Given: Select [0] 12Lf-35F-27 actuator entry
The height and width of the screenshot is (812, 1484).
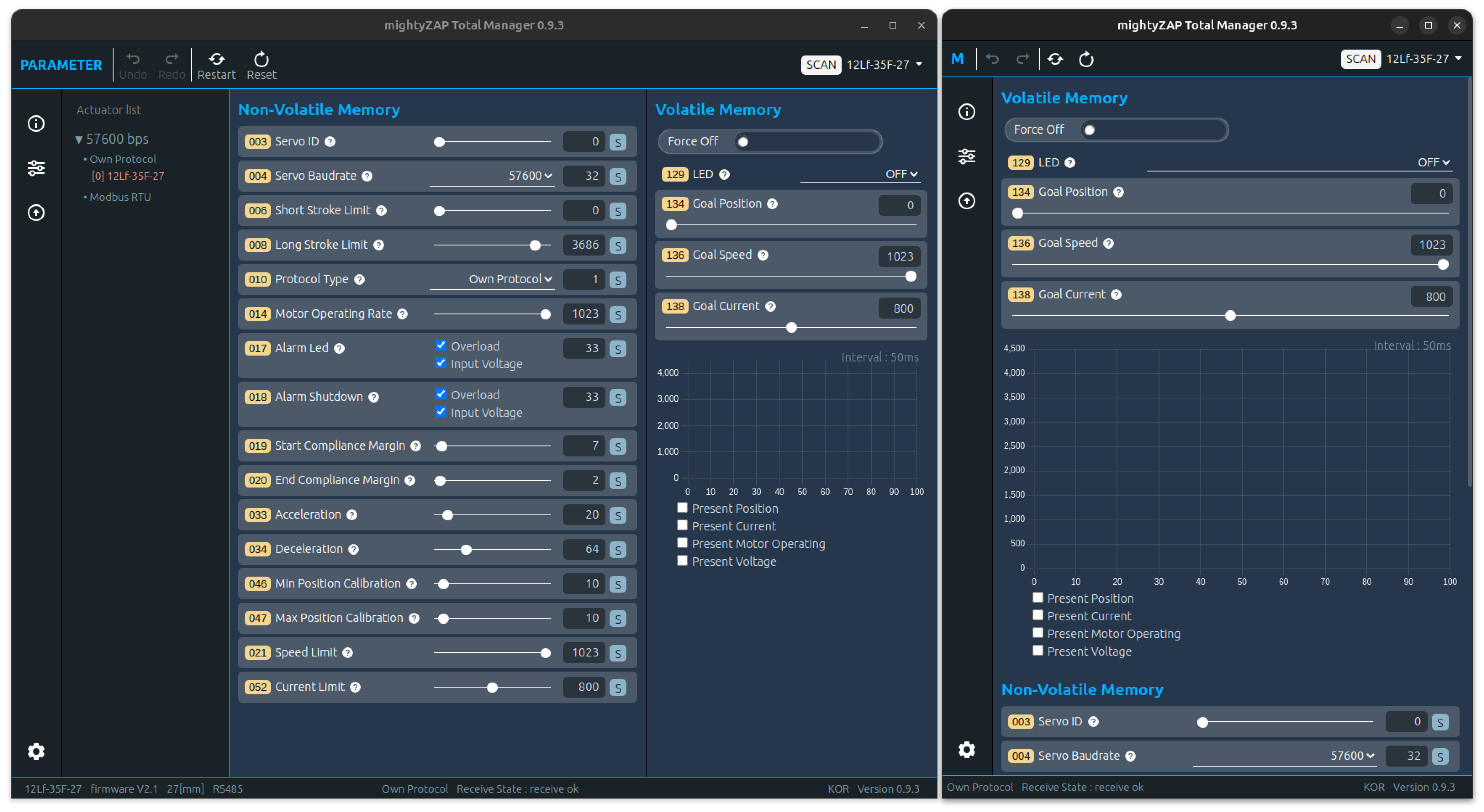Looking at the screenshot, I should coord(128,176).
